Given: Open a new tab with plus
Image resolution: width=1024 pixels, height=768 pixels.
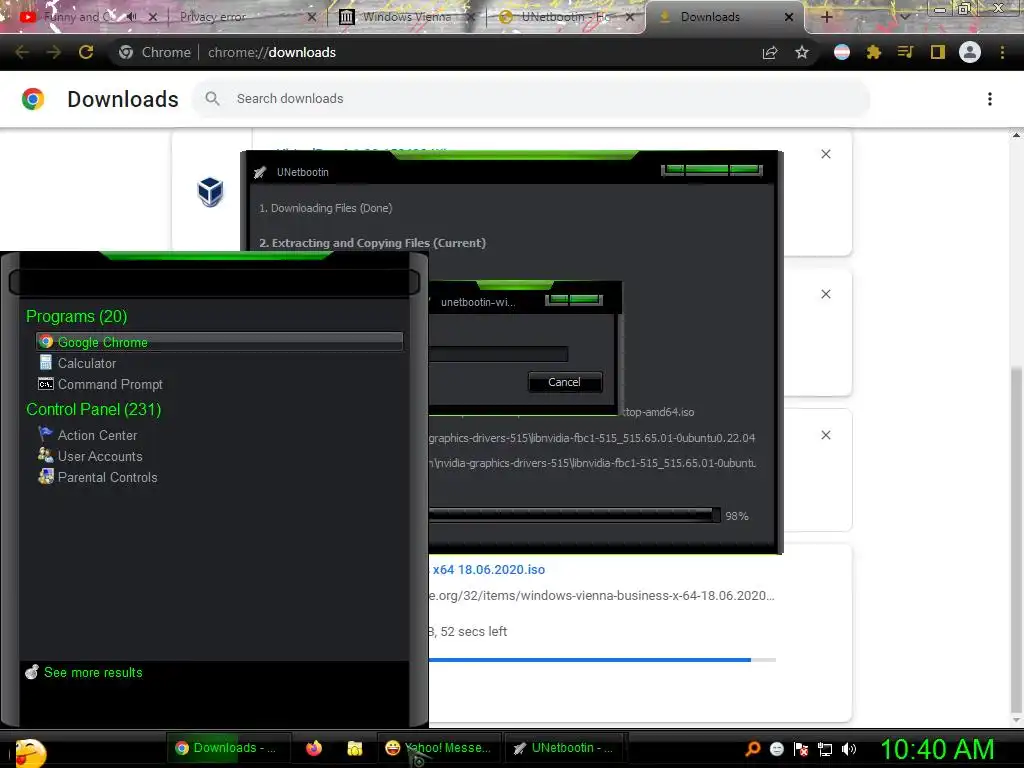Looking at the screenshot, I should (826, 17).
